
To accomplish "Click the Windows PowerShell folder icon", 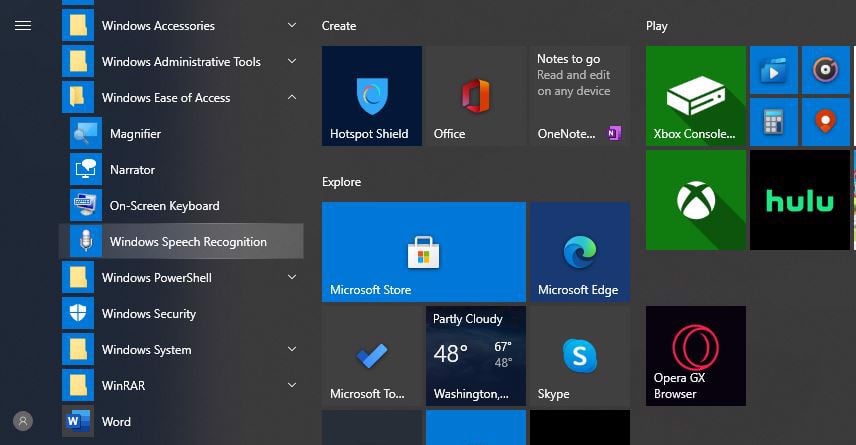I will (78, 277).
